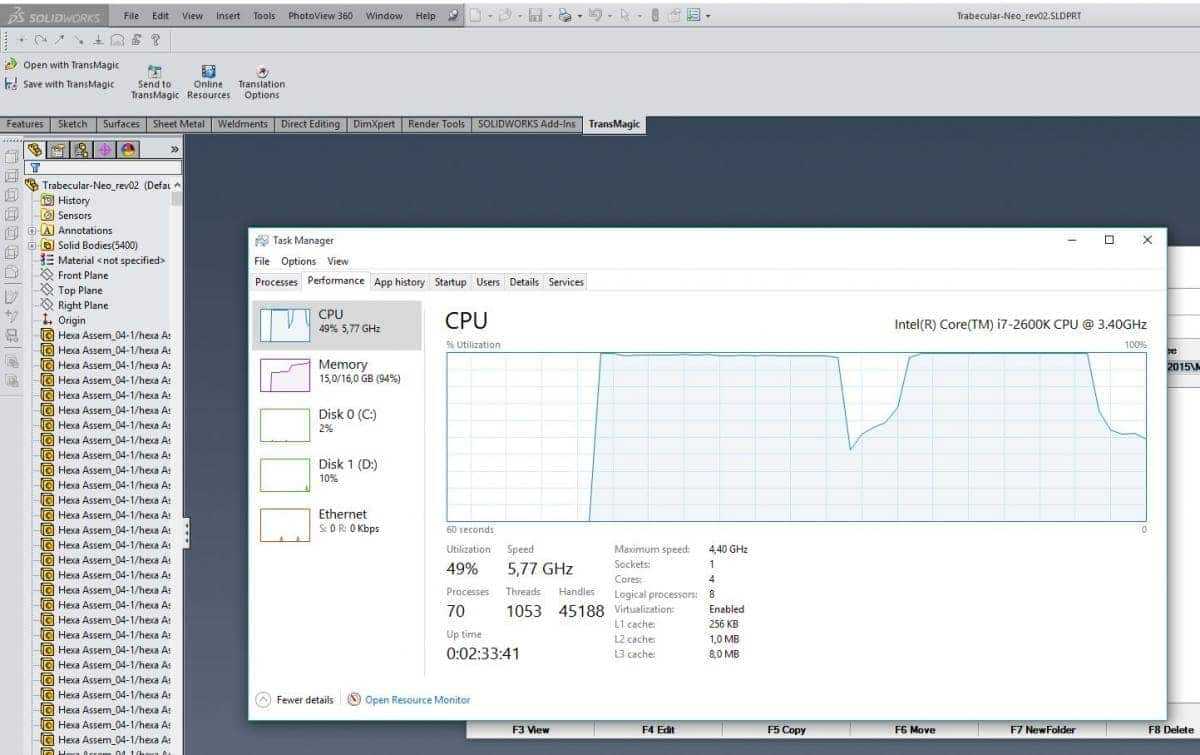The image size is (1200, 755).
Task: Click the SolidWorks Select cursor icon
Action: (x=624, y=15)
